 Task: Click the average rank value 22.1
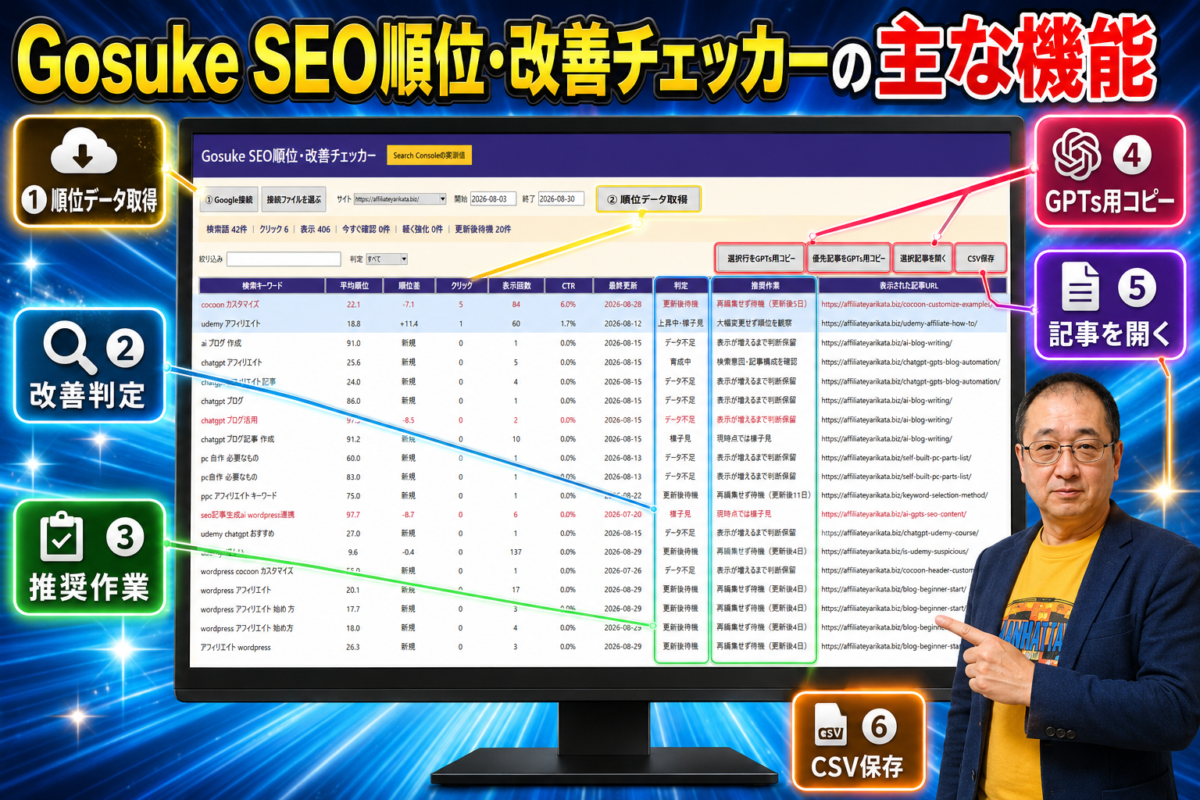click(x=353, y=304)
